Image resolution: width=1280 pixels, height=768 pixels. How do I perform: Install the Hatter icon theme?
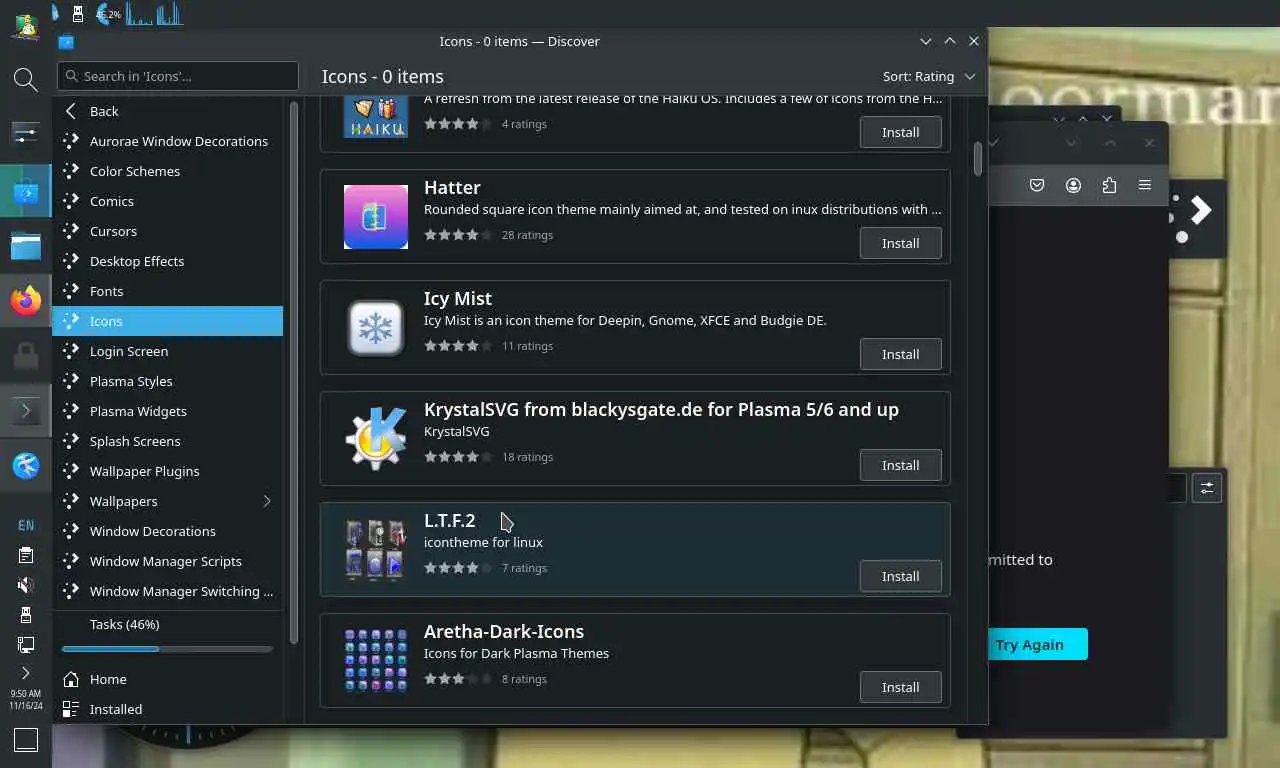[x=900, y=243]
